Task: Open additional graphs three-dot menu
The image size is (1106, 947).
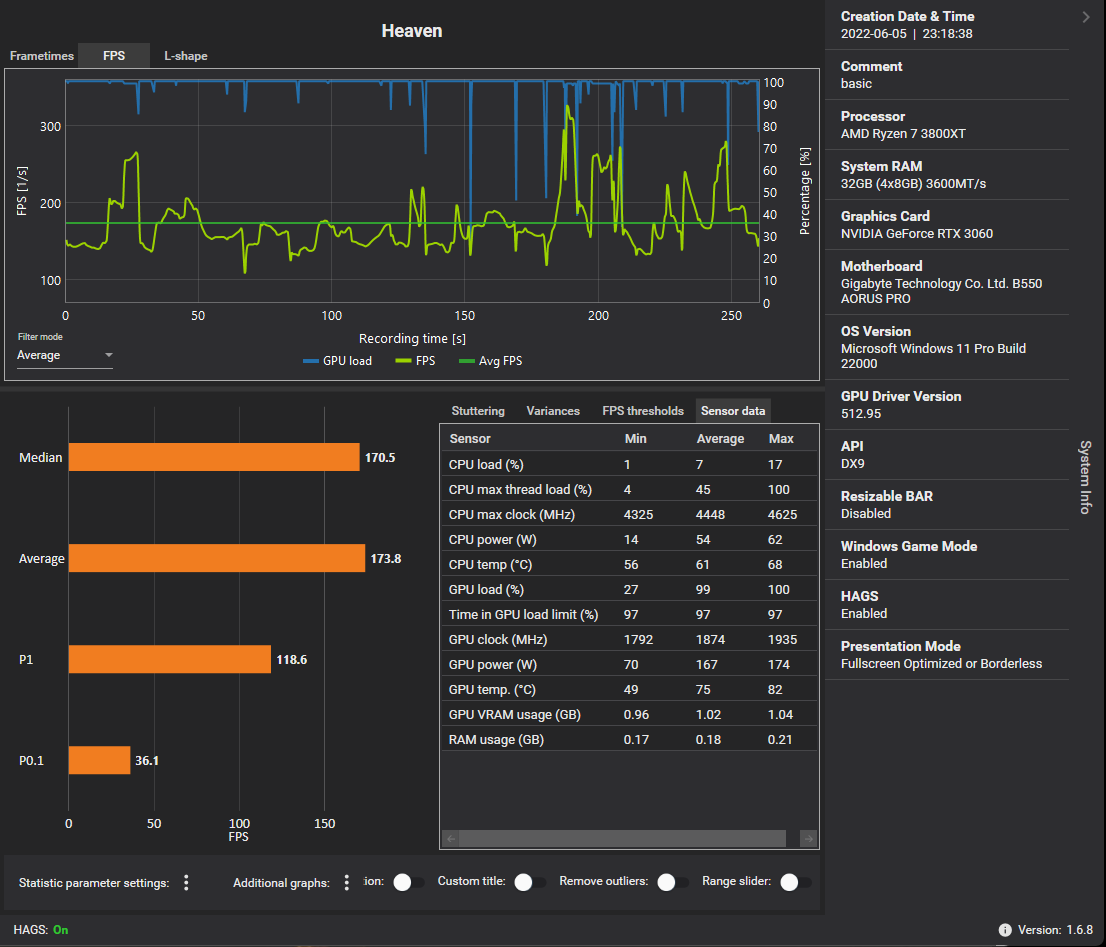Action: 346,883
